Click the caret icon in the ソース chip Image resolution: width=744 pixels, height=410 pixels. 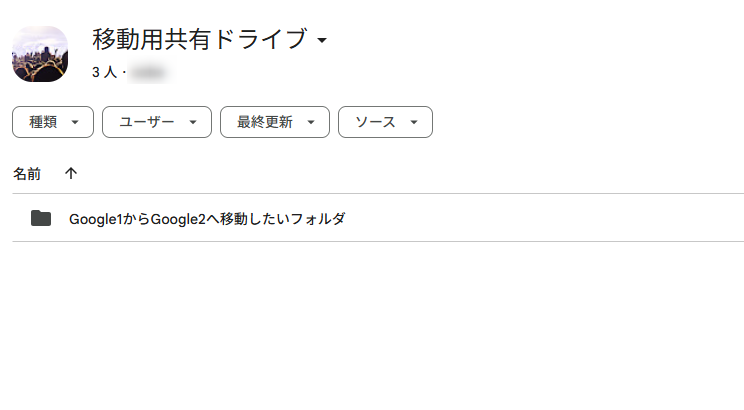(x=414, y=122)
